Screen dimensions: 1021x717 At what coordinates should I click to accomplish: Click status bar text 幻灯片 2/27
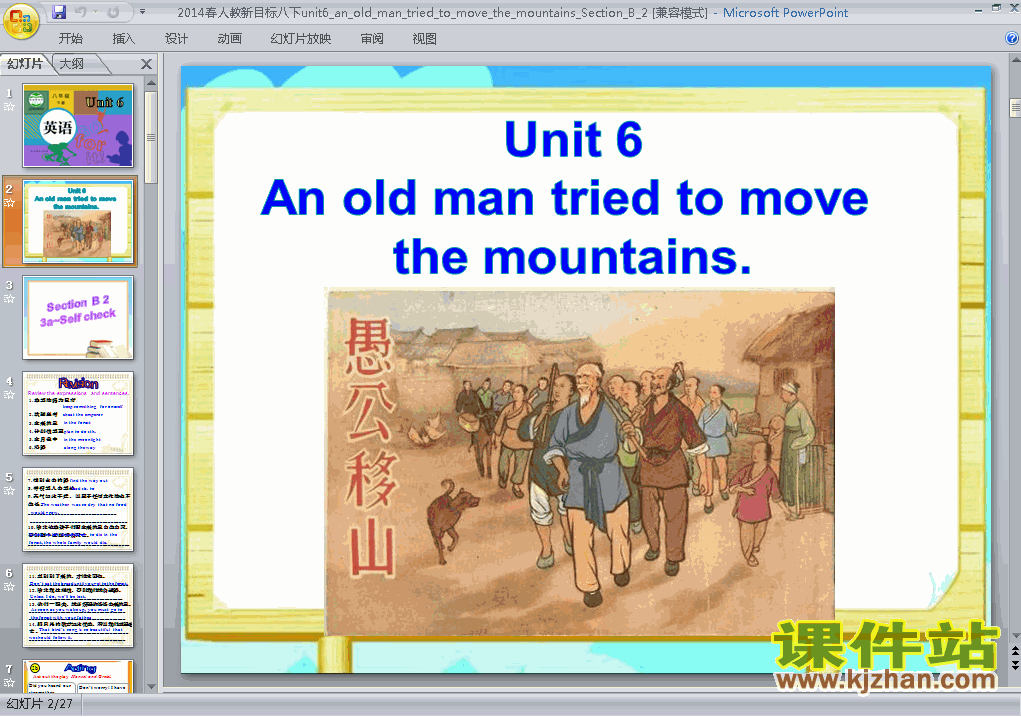coord(39,704)
